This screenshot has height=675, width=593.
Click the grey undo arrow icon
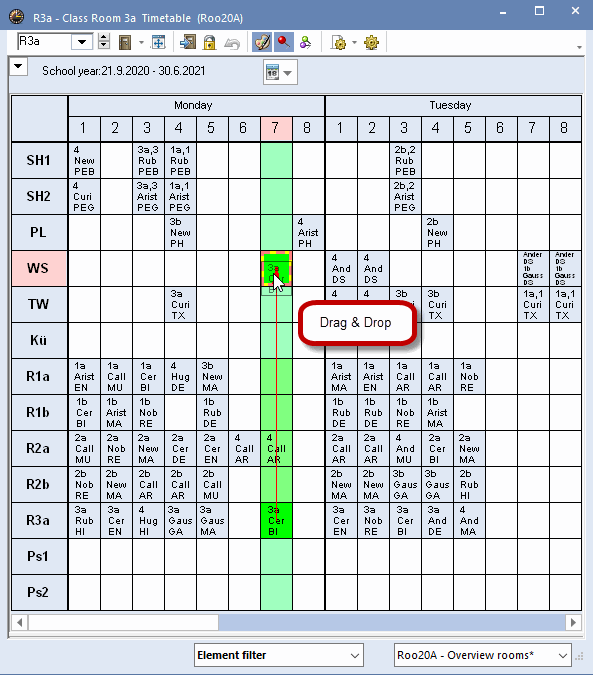[x=232, y=43]
